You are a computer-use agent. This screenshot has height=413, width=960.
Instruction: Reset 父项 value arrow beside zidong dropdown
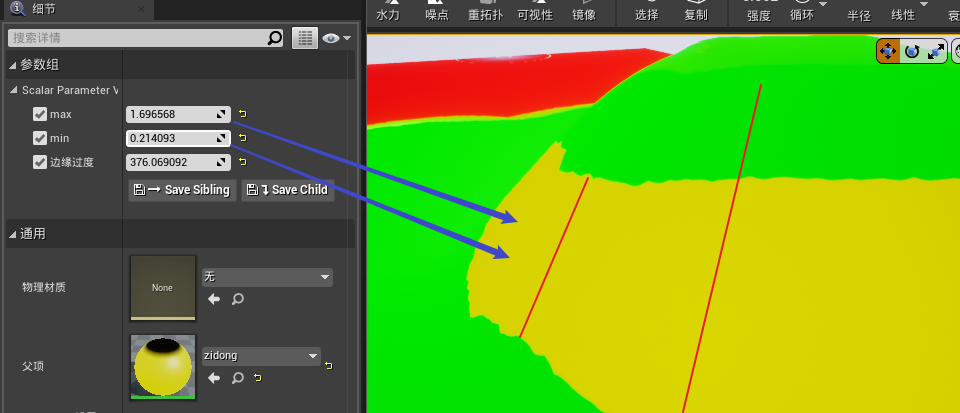[x=329, y=366]
